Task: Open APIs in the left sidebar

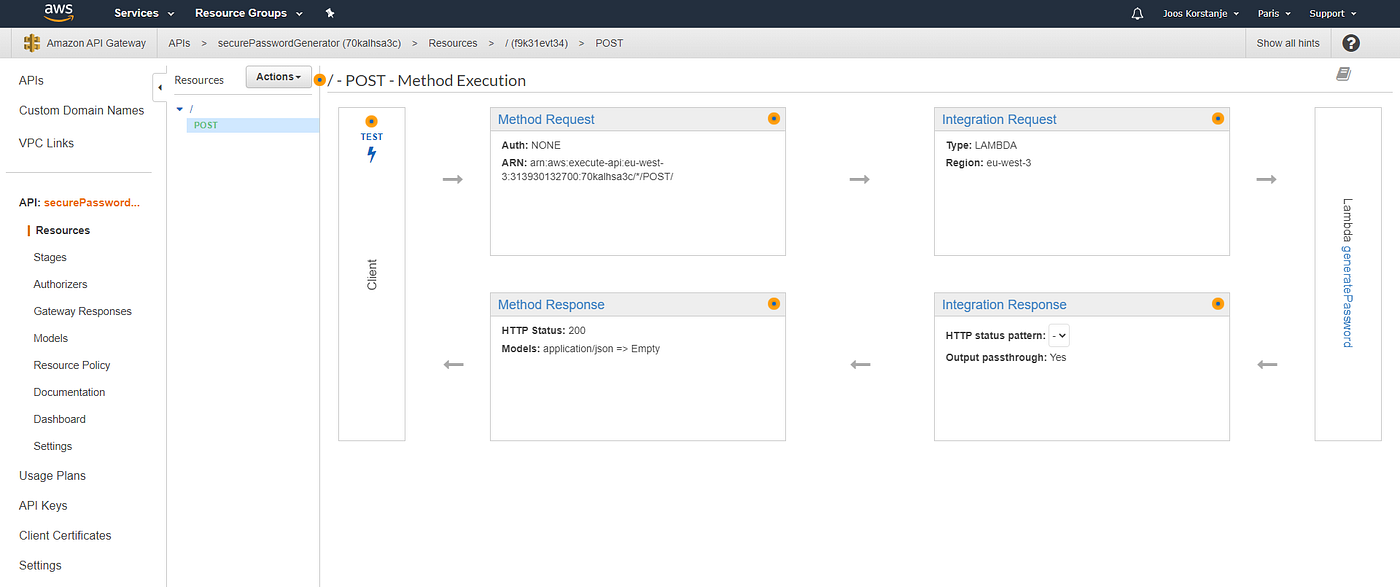Action: pyautogui.click(x=31, y=81)
